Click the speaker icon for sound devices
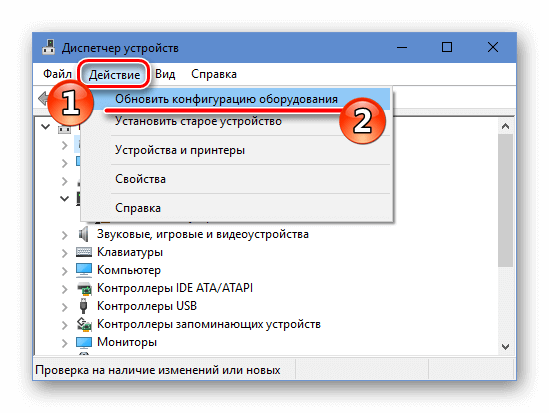The image size is (549, 413). point(83,234)
